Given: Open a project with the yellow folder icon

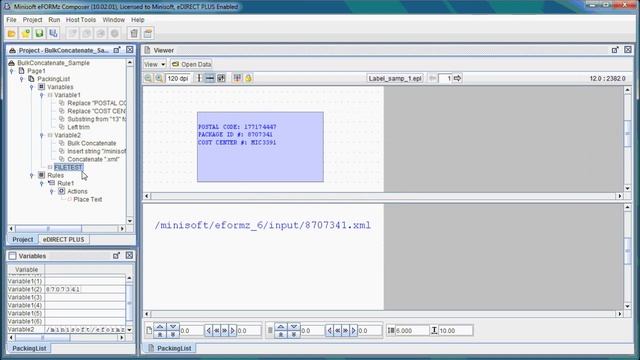Looking at the screenshot, I should click(11, 33).
